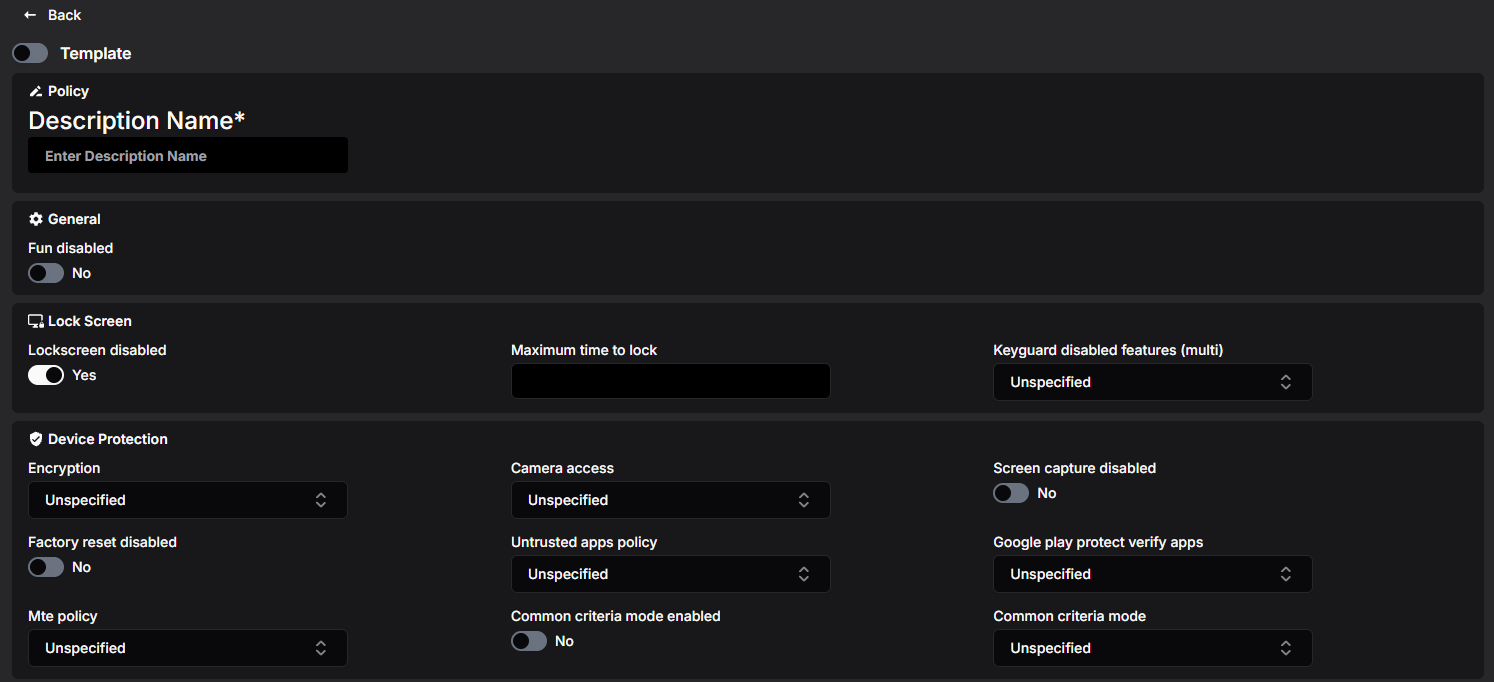The image size is (1494, 682).
Task: Click the General gear icon
Action: pos(36,219)
